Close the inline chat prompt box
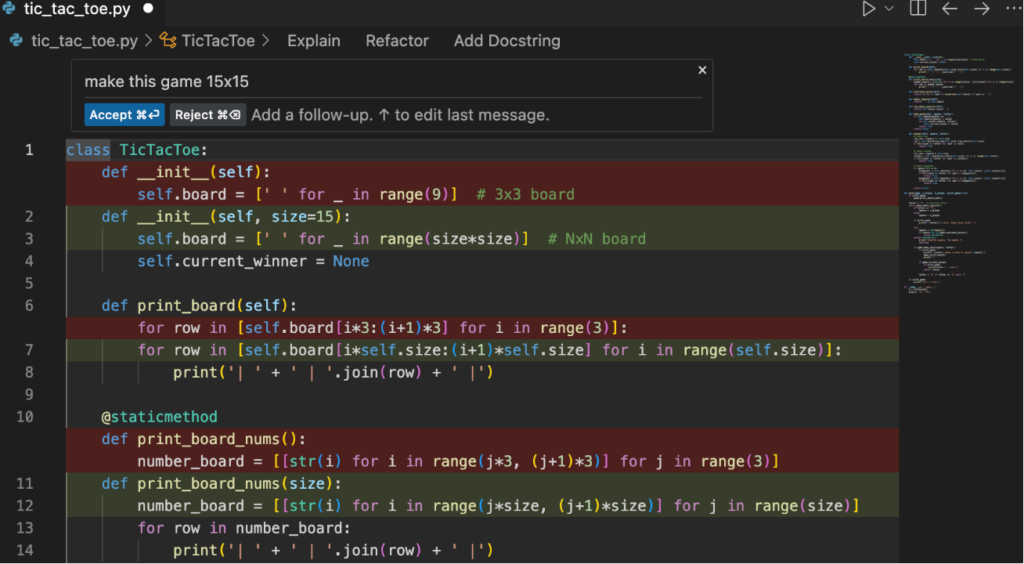Viewport: 1024px width, 564px height. (702, 70)
